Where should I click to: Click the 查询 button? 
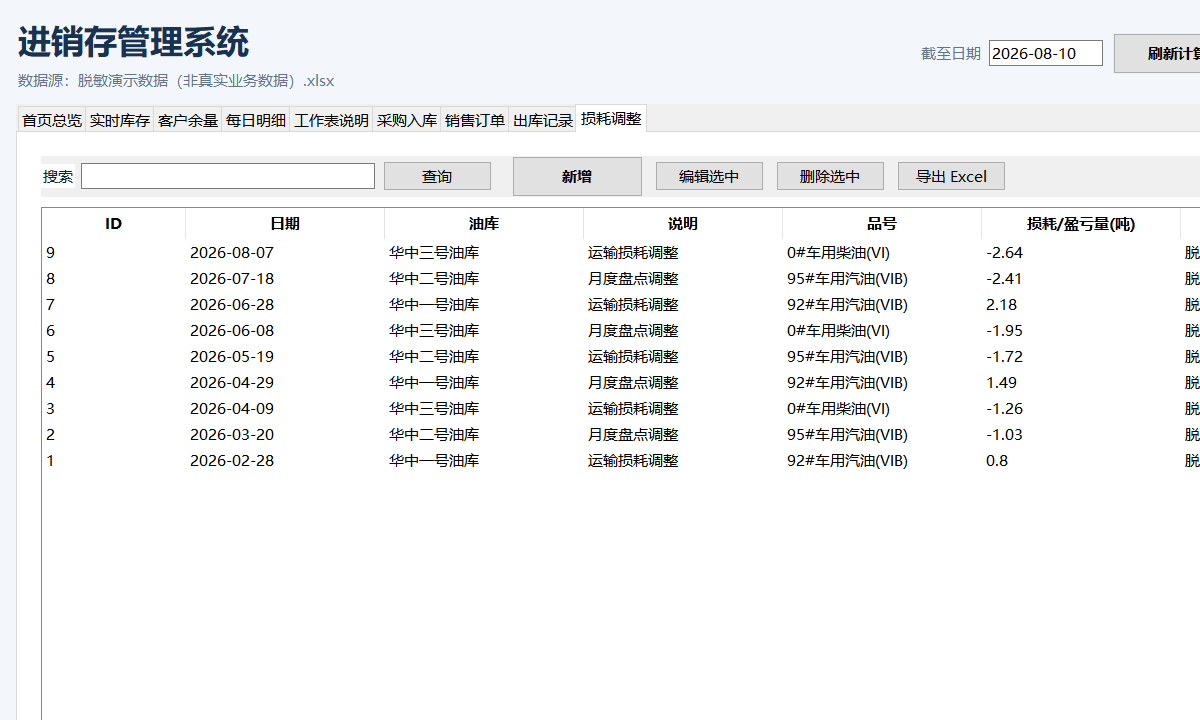437,176
